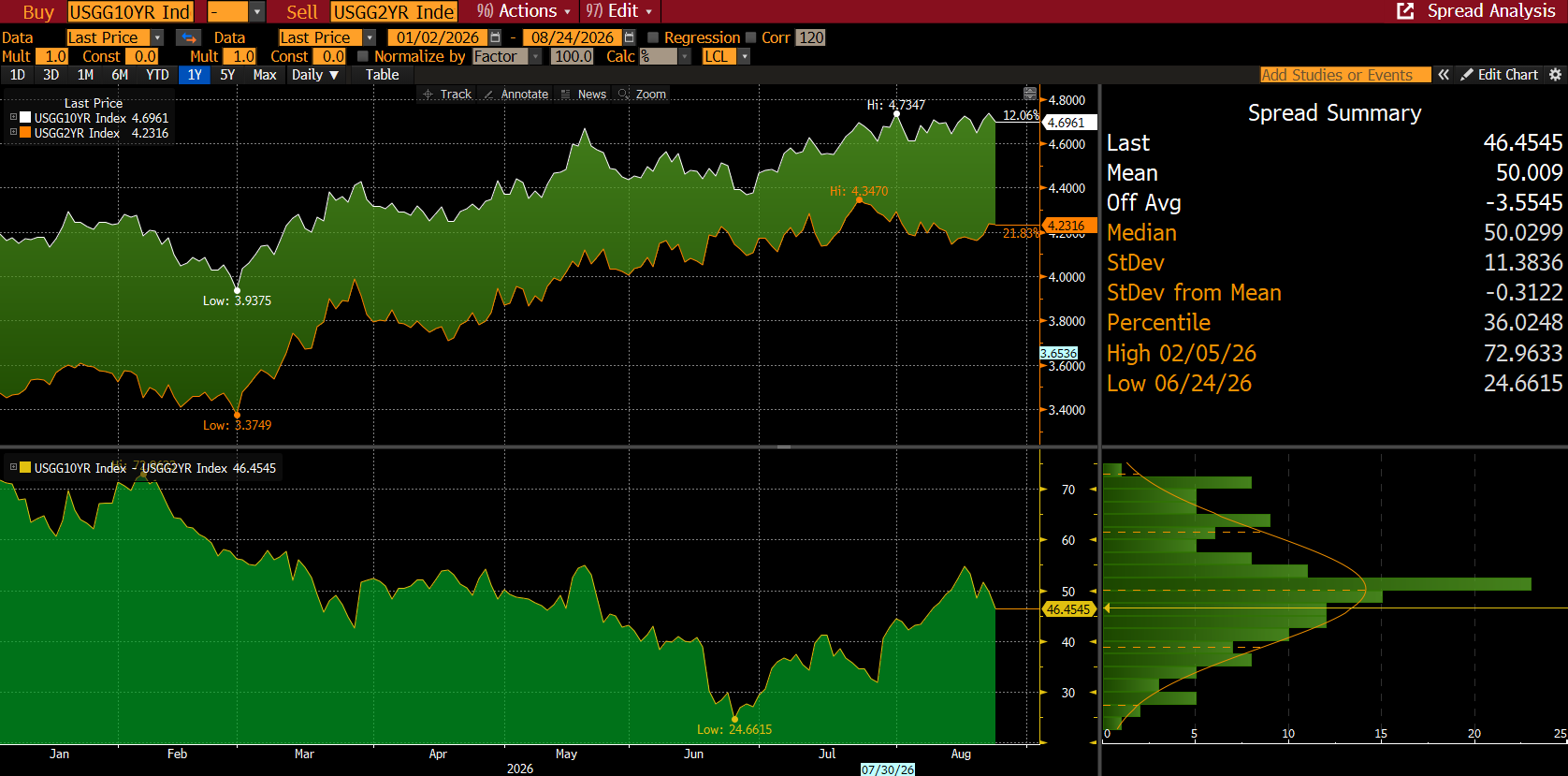1568x776 pixels.
Task: Click the Sell security field USGG2YR
Action: point(394,11)
